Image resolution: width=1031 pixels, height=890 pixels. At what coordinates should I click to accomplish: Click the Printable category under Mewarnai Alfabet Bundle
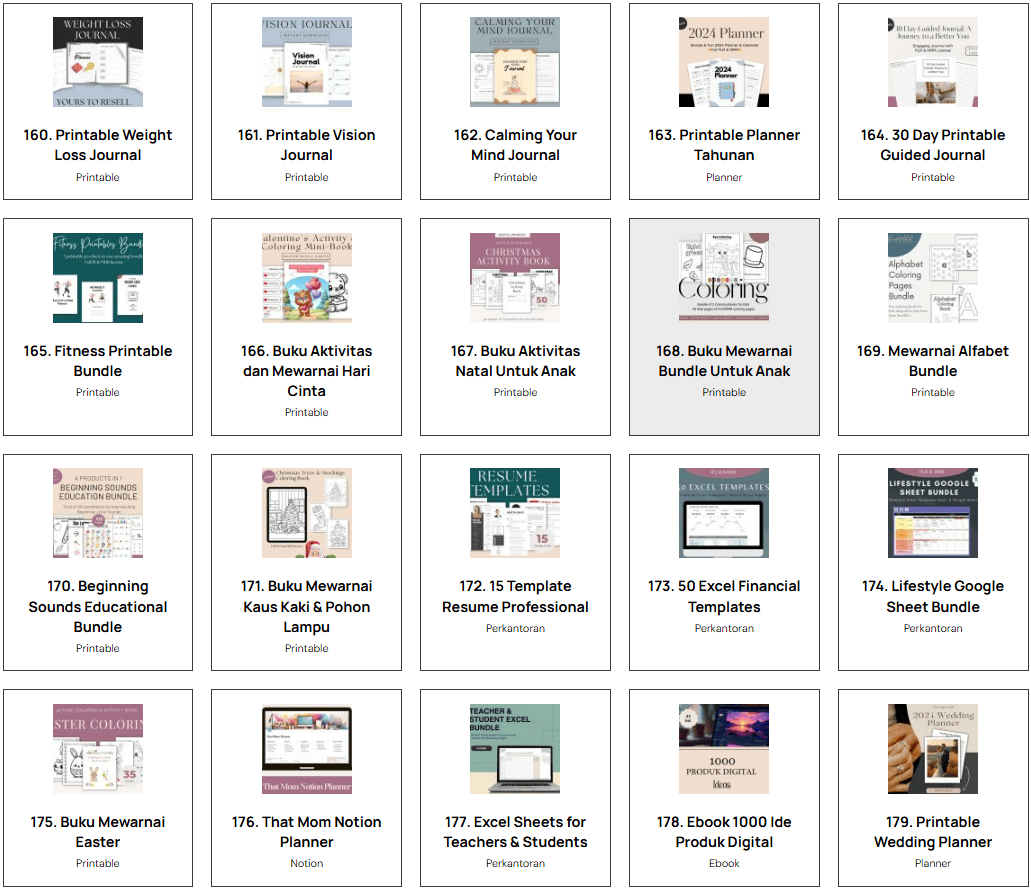932,392
